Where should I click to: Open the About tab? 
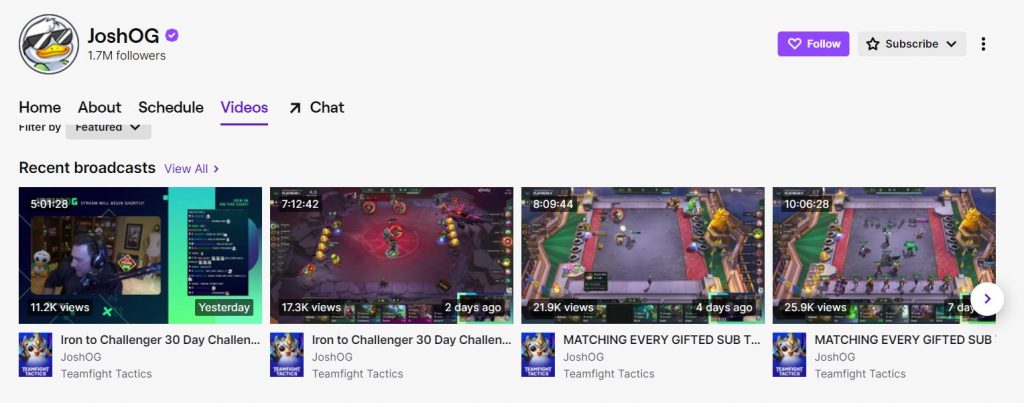(99, 107)
